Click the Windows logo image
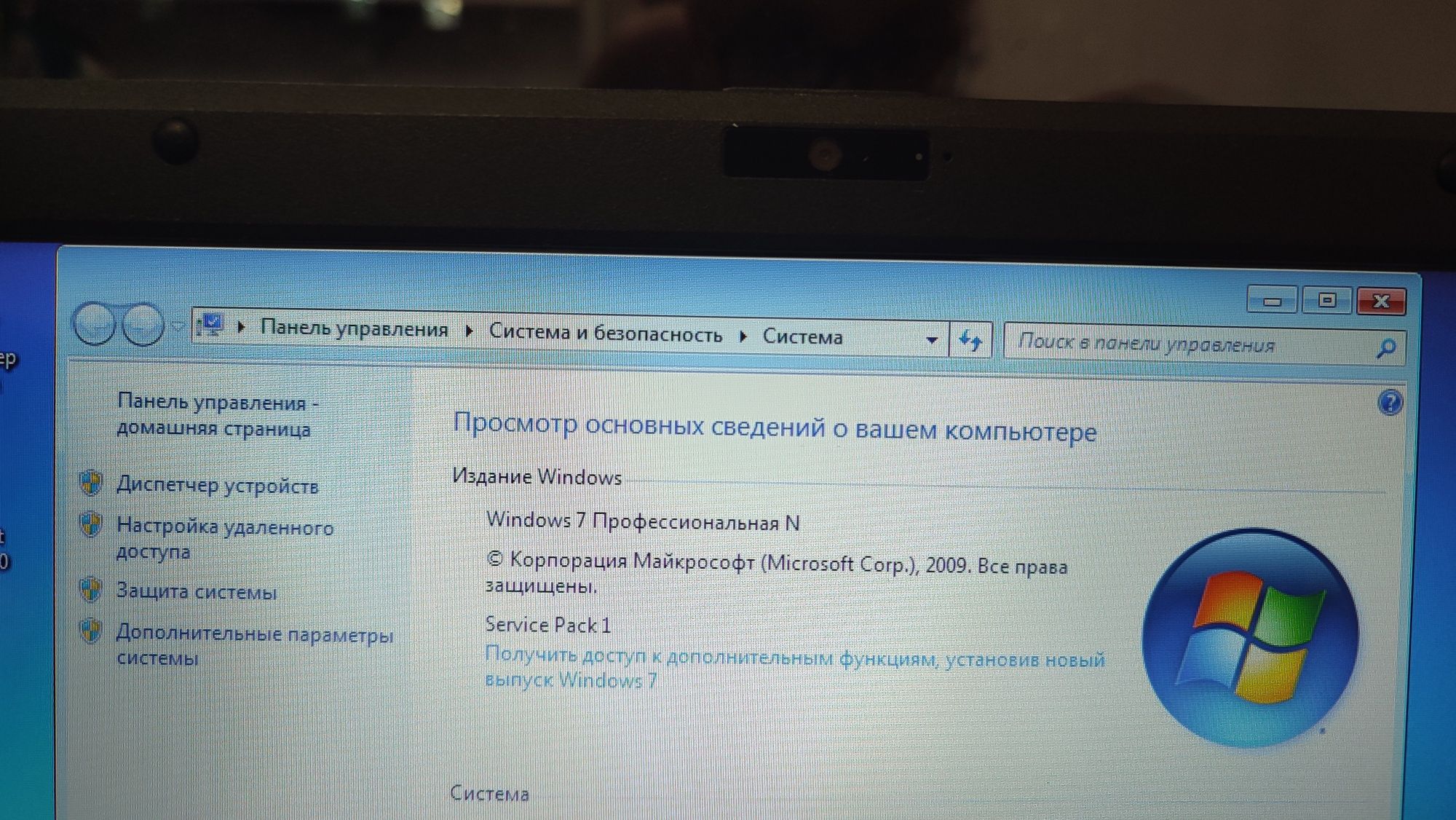 tap(1250, 637)
